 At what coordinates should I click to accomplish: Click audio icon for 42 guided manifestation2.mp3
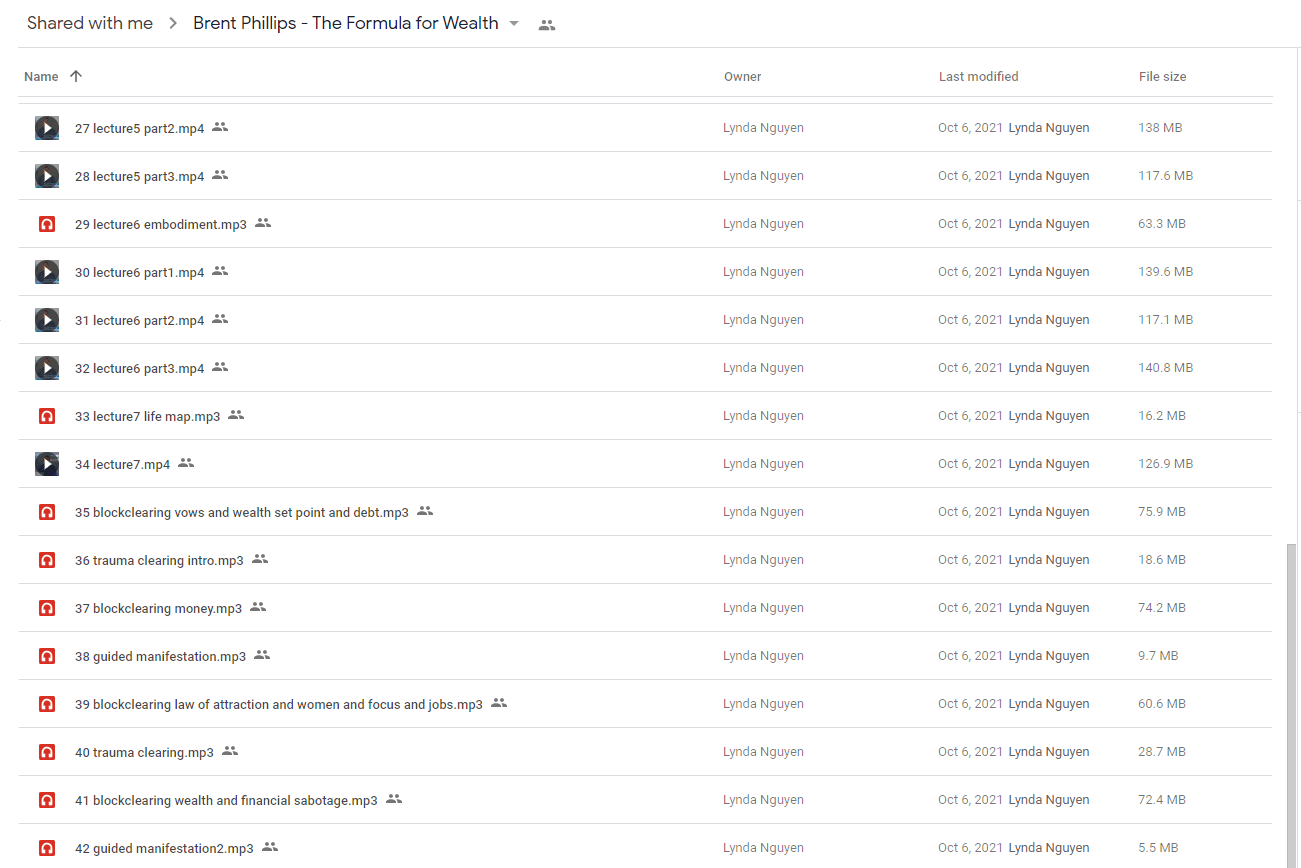coord(47,848)
